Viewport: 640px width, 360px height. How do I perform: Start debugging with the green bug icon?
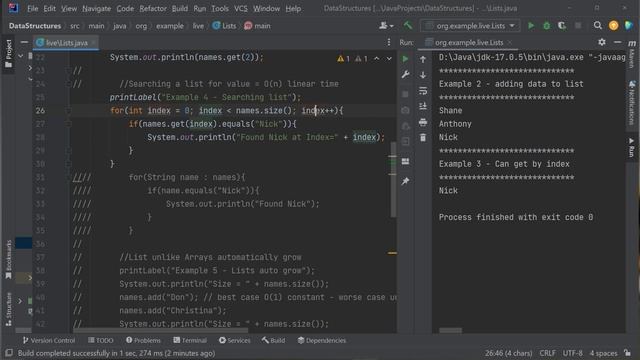click(547, 26)
